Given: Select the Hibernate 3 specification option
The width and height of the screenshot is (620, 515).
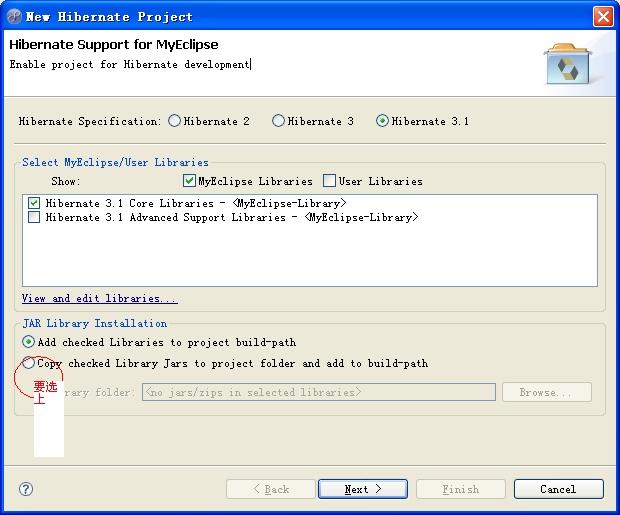Looking at the screenshot, I should coord(278,121).
